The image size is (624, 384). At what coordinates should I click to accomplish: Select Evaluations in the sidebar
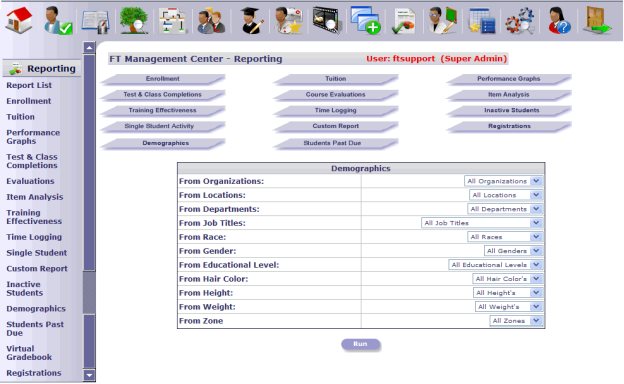[30, 181]
